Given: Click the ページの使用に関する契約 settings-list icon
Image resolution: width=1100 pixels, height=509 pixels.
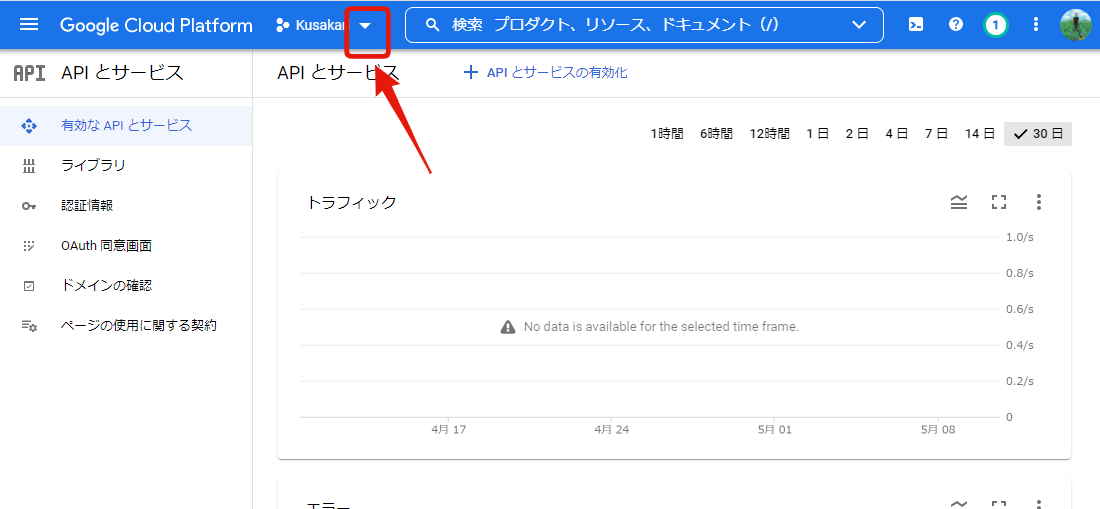Looking at the screenshot, I should tap(29, 326).
